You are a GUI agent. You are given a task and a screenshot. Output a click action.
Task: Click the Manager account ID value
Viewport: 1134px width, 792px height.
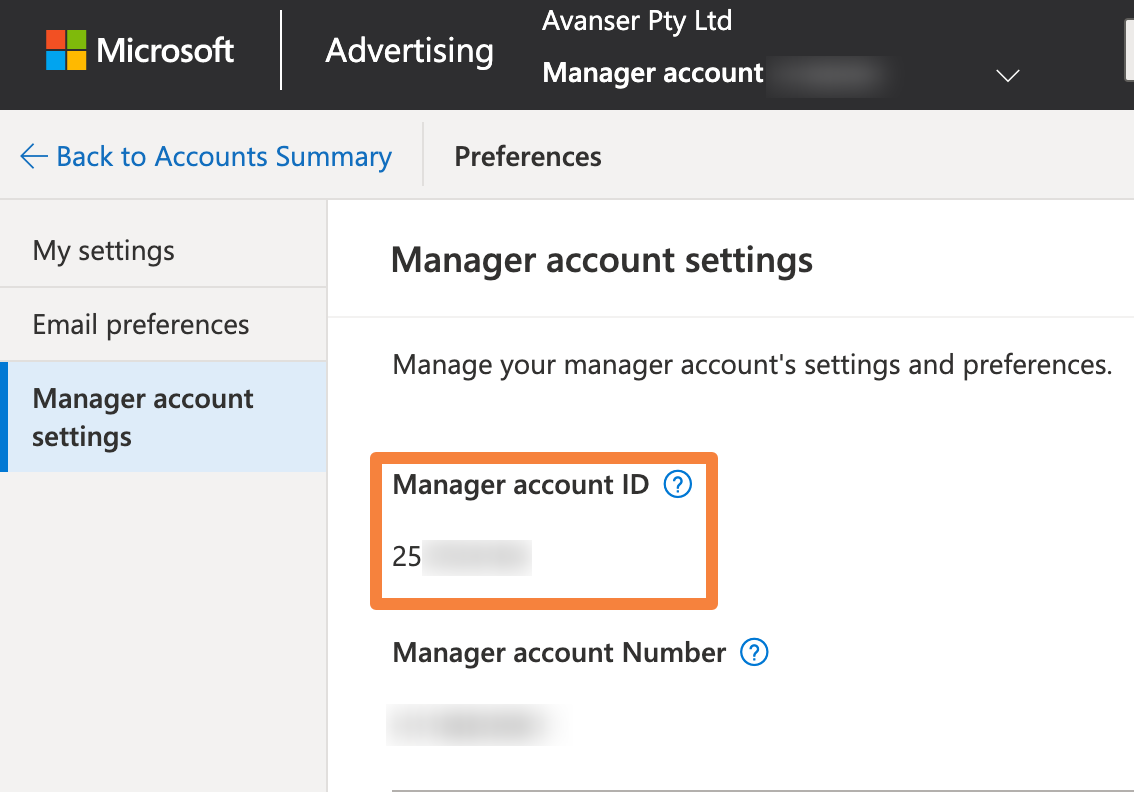coord(461,557)
